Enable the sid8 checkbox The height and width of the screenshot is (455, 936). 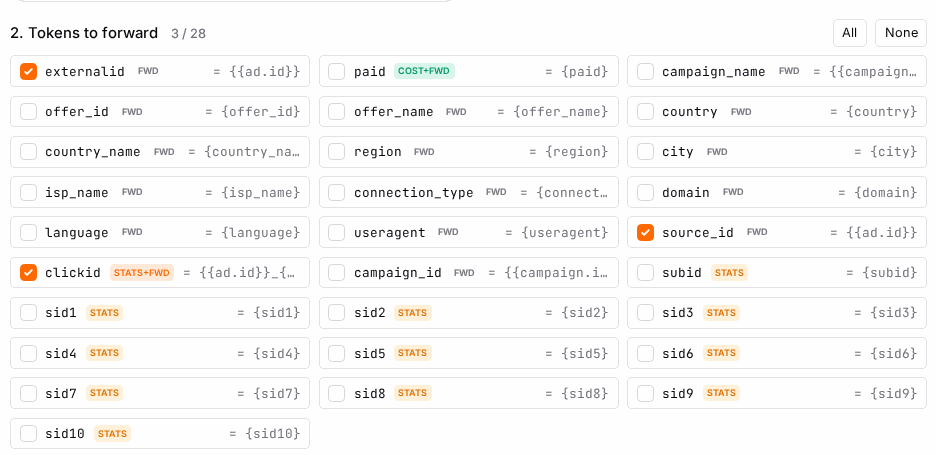pos(337,393)
